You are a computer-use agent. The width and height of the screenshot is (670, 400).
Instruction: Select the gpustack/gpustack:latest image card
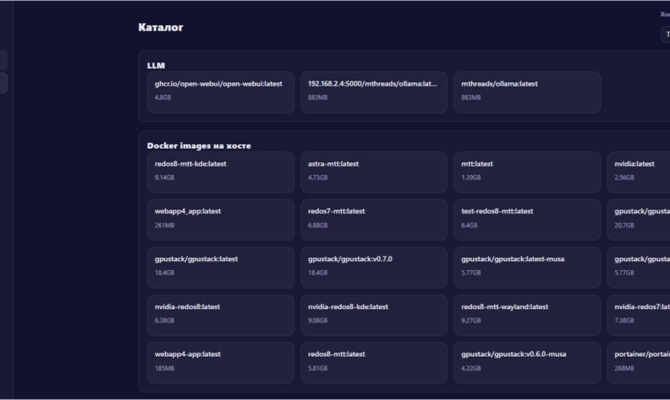(220, 266)
